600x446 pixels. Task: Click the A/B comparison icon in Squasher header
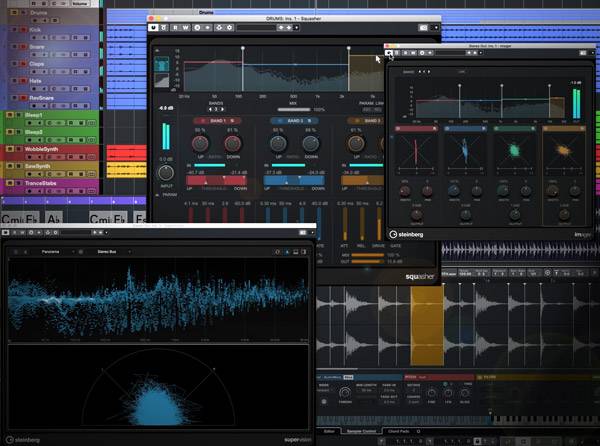(197, 28)
